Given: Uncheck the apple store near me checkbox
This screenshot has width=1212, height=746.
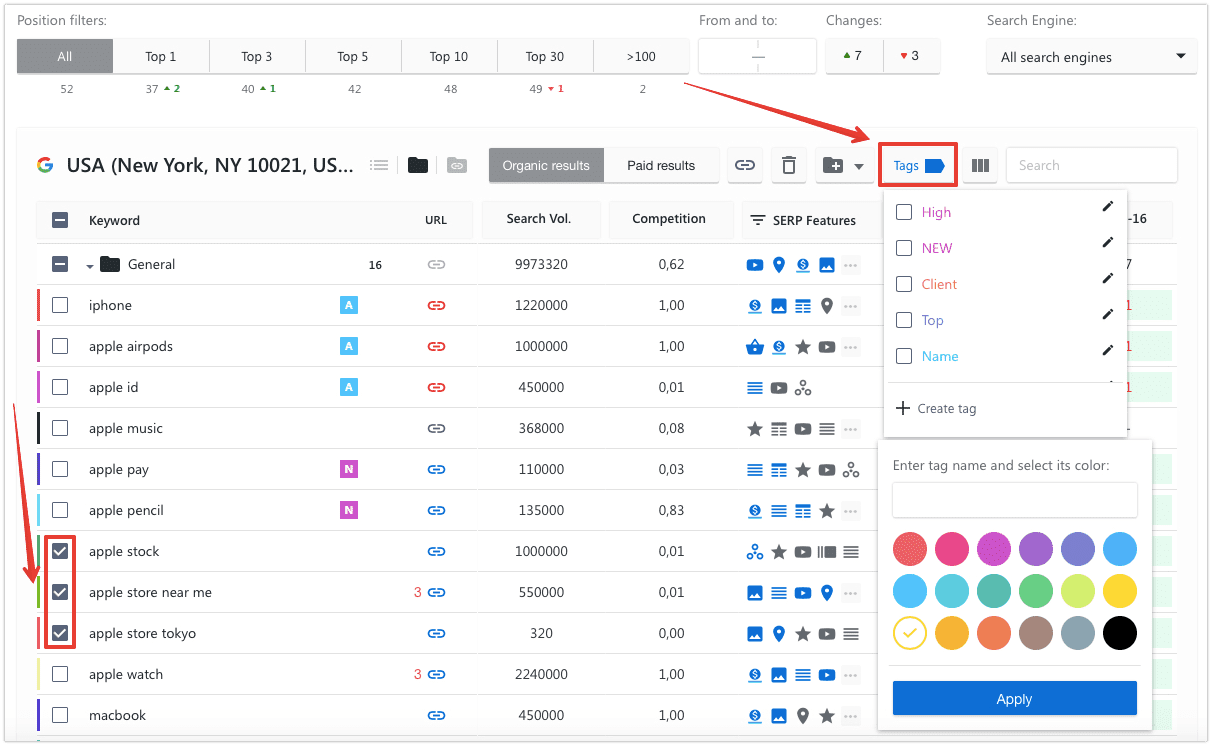Looking at the screenshot, I should (60, 592).
